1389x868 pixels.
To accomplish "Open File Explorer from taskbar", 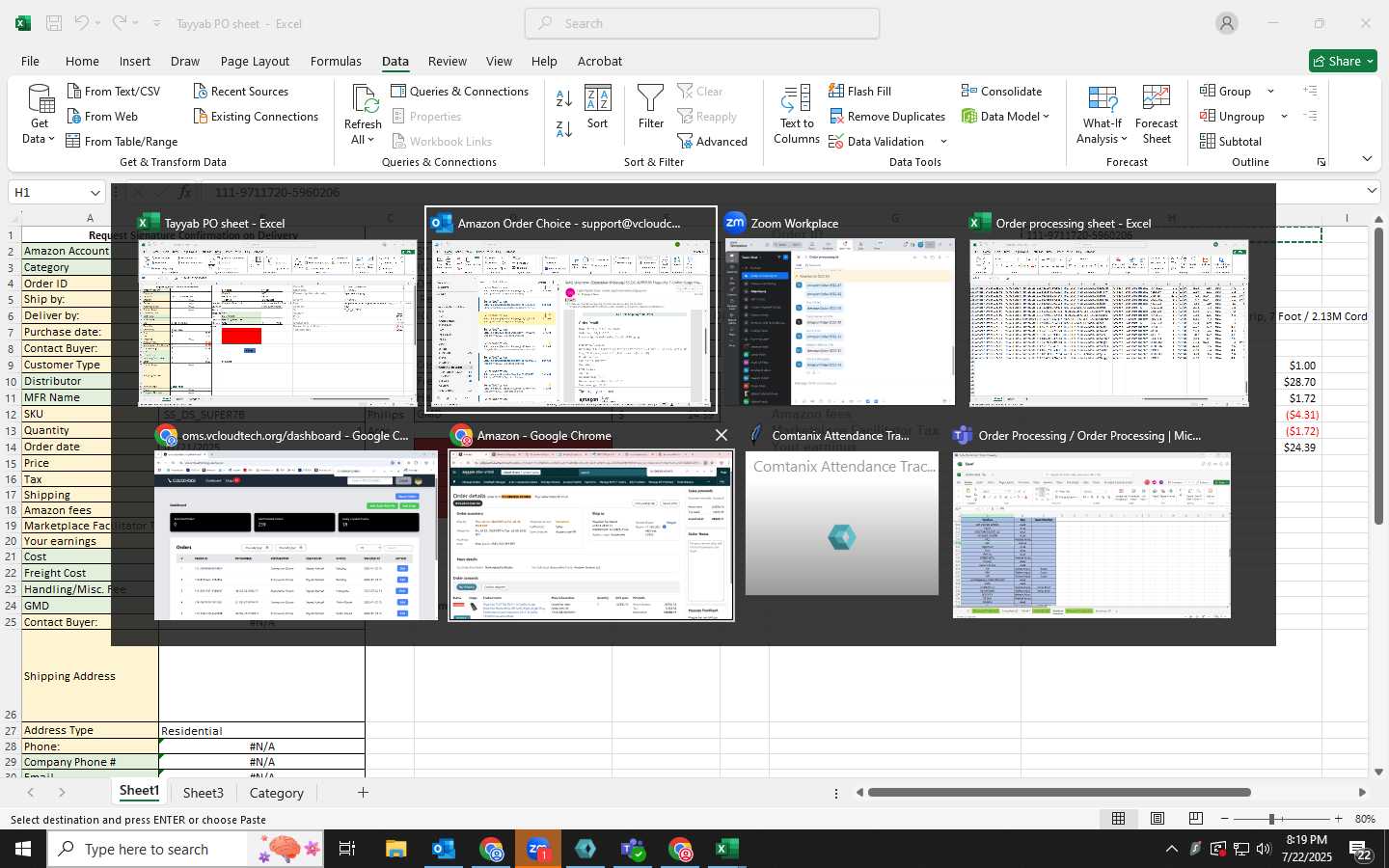I will click(x=396, y=849).
